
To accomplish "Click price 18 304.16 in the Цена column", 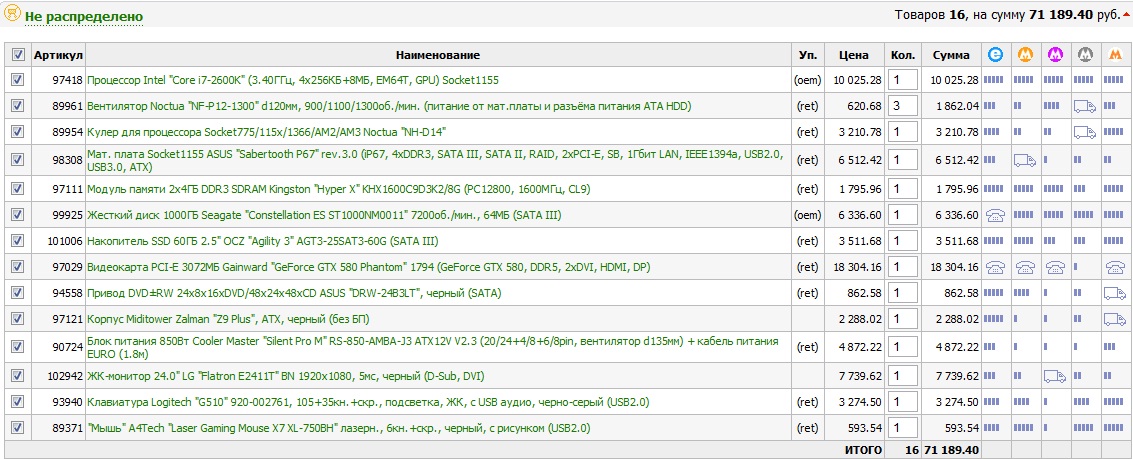I will (x=857, y=267).
